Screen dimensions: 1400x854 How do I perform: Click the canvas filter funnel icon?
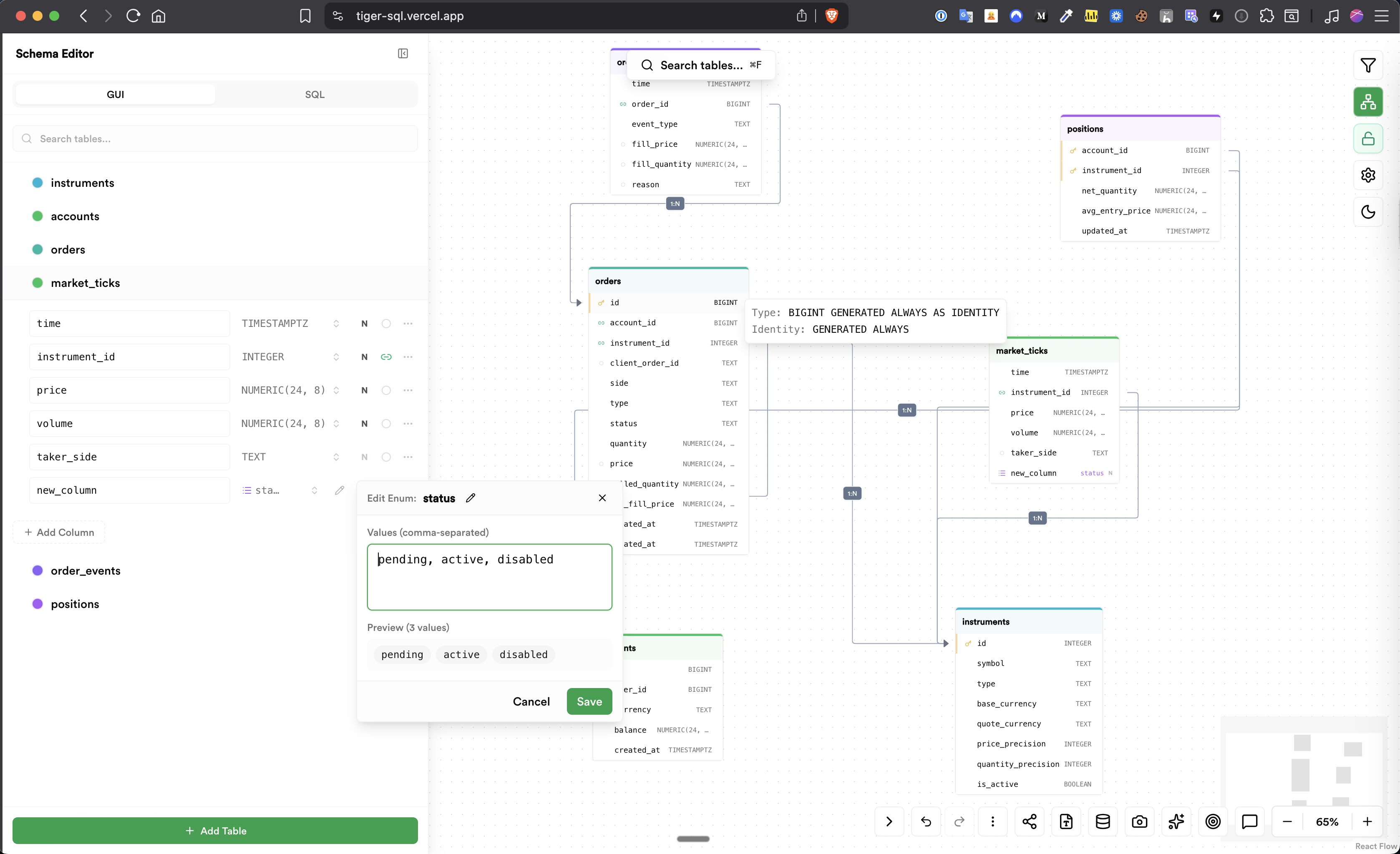coord(1367,66)
